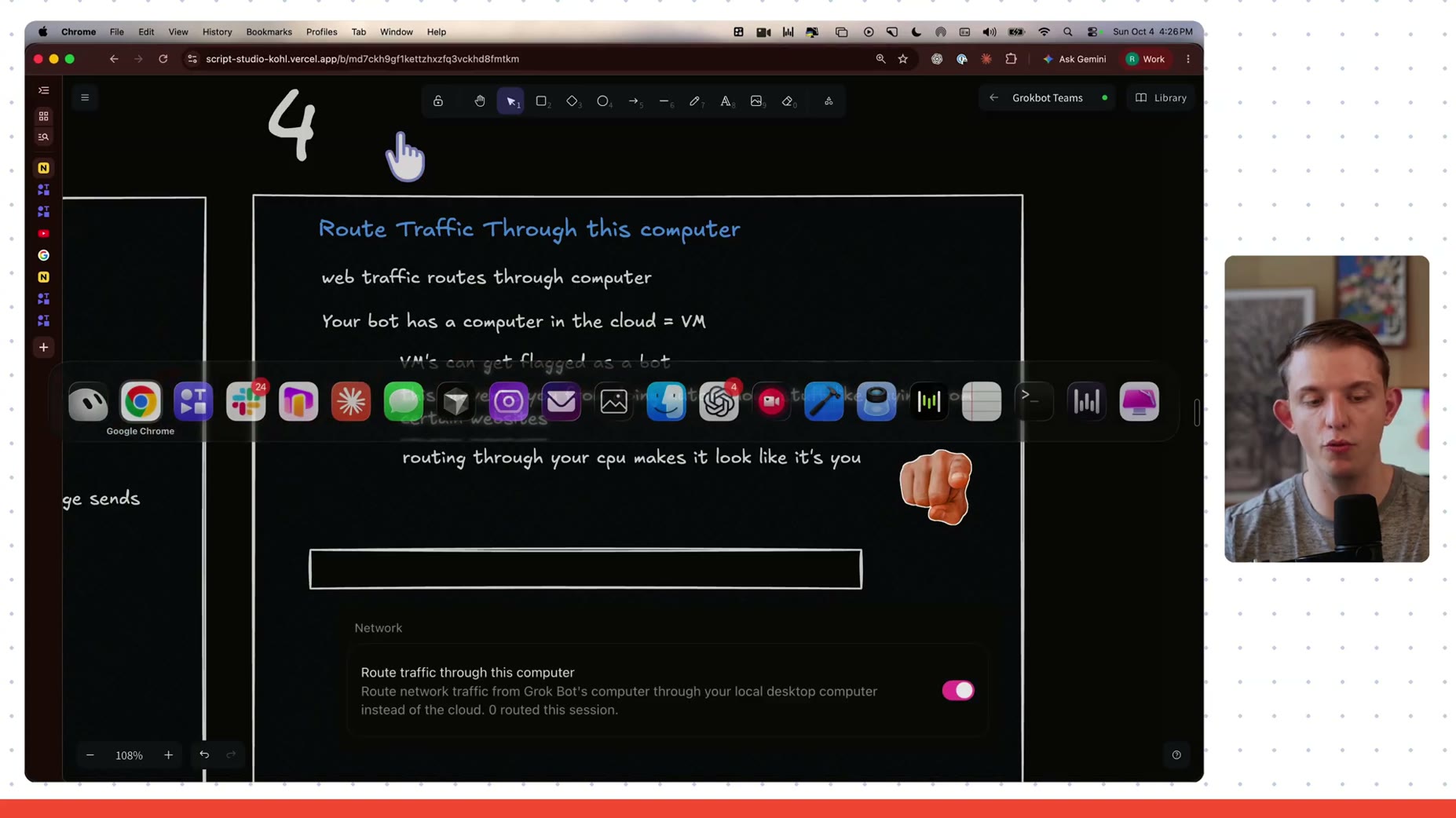Screen dimensions: 1456x818
Task: Expand Chrome's three-dot options menu
Action: tap(1187, 59)
